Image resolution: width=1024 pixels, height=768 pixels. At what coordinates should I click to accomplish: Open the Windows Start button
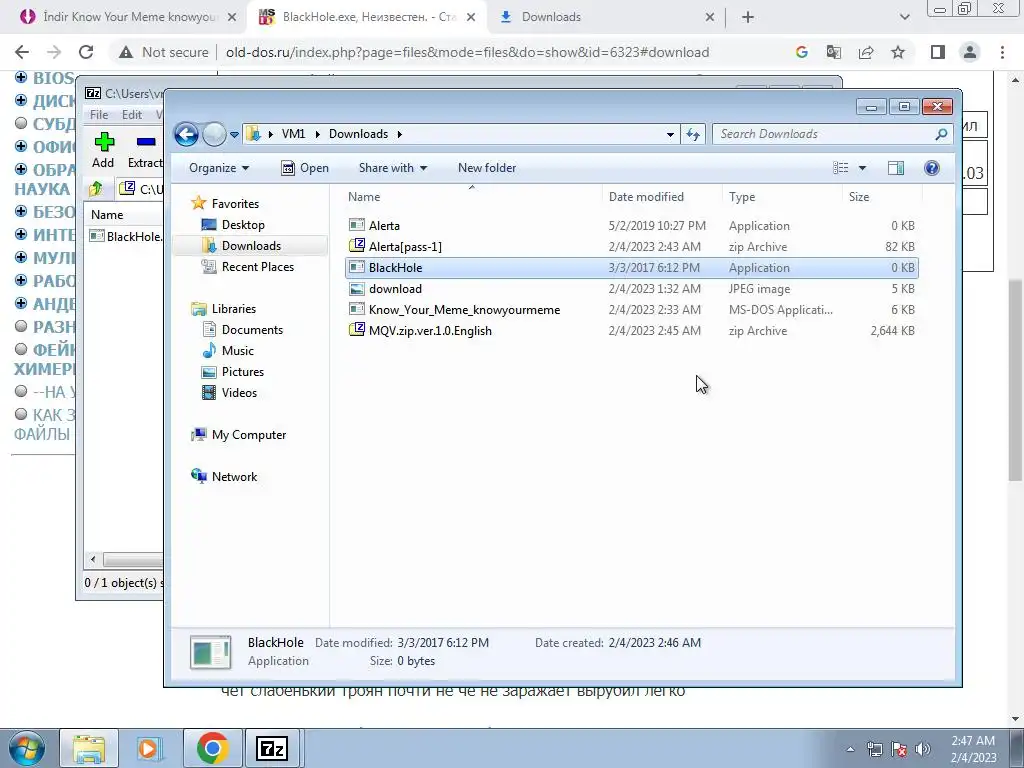tap(27, 748)
